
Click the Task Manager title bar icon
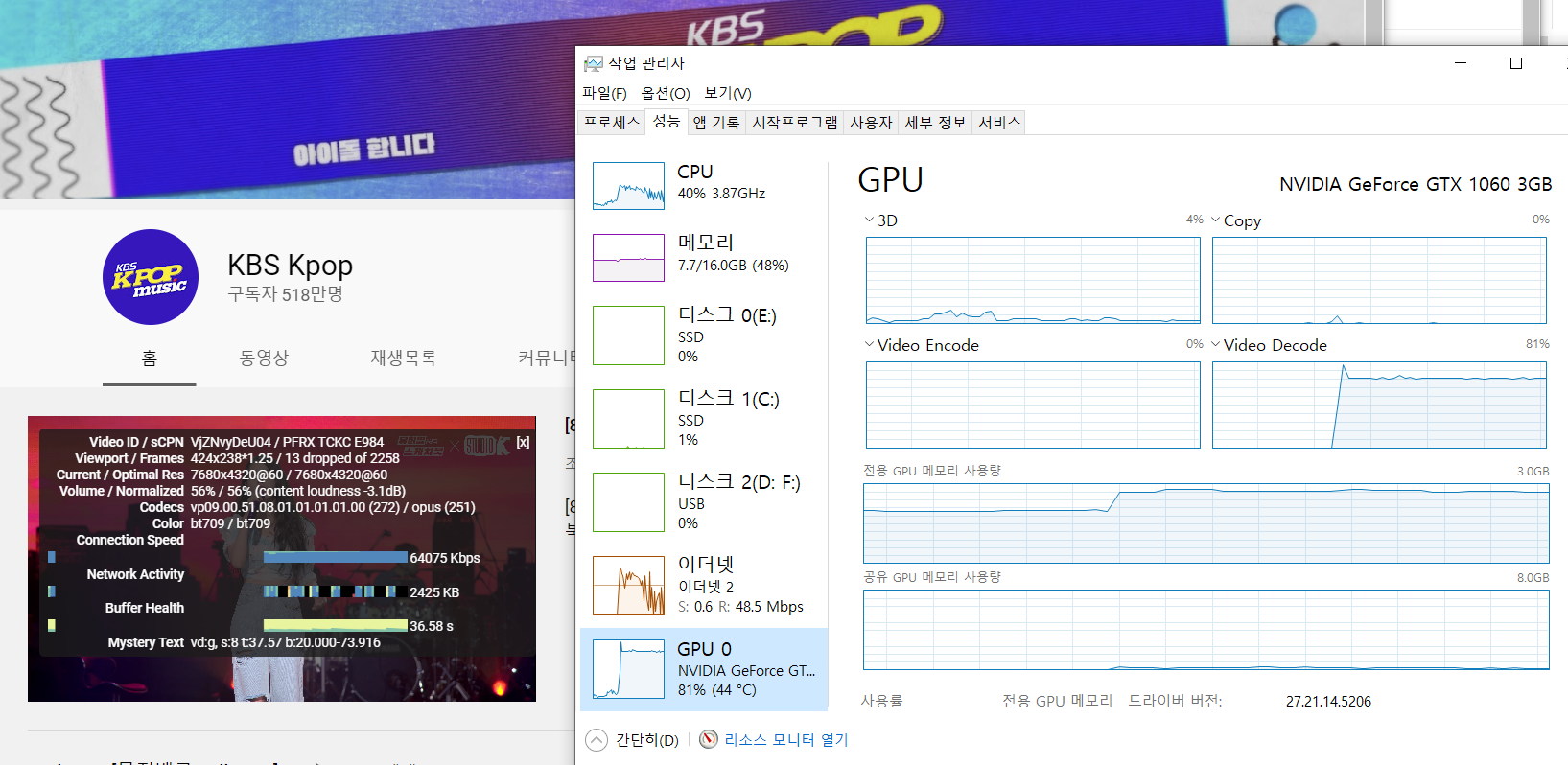[x=594, y=63]
